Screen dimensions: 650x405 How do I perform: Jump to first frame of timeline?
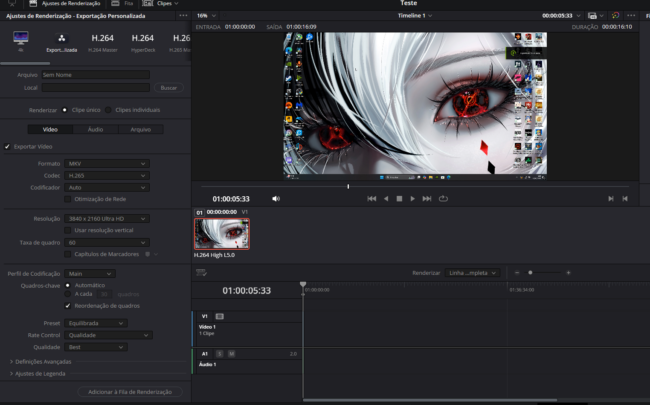click(x=371, y=199)
